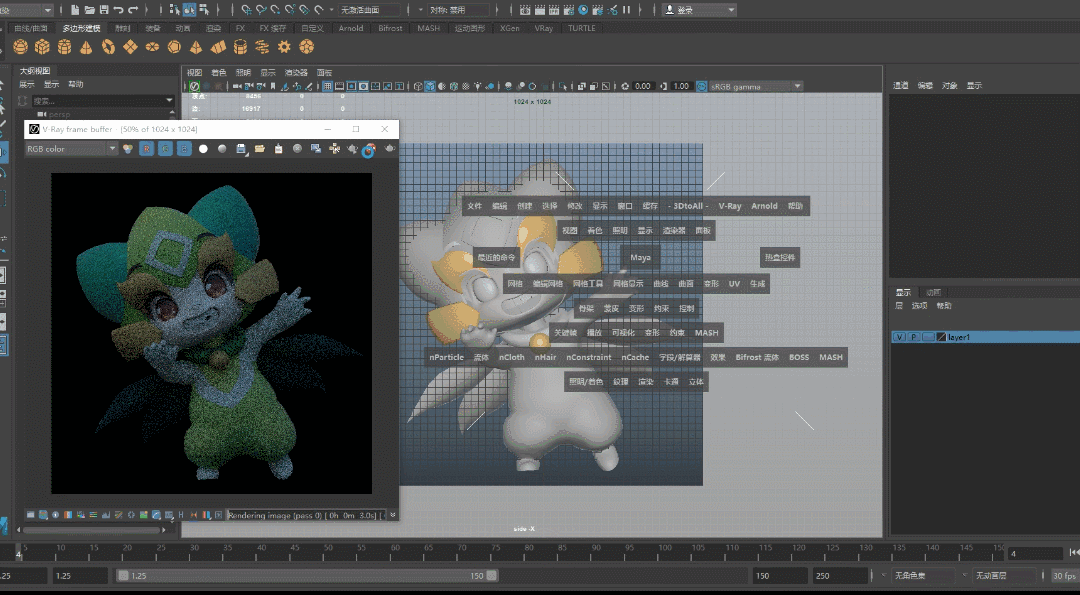Click the pause render icon in status line
Image resolution: width=1080 pixels, height=595 pixels.
point(626,10)
